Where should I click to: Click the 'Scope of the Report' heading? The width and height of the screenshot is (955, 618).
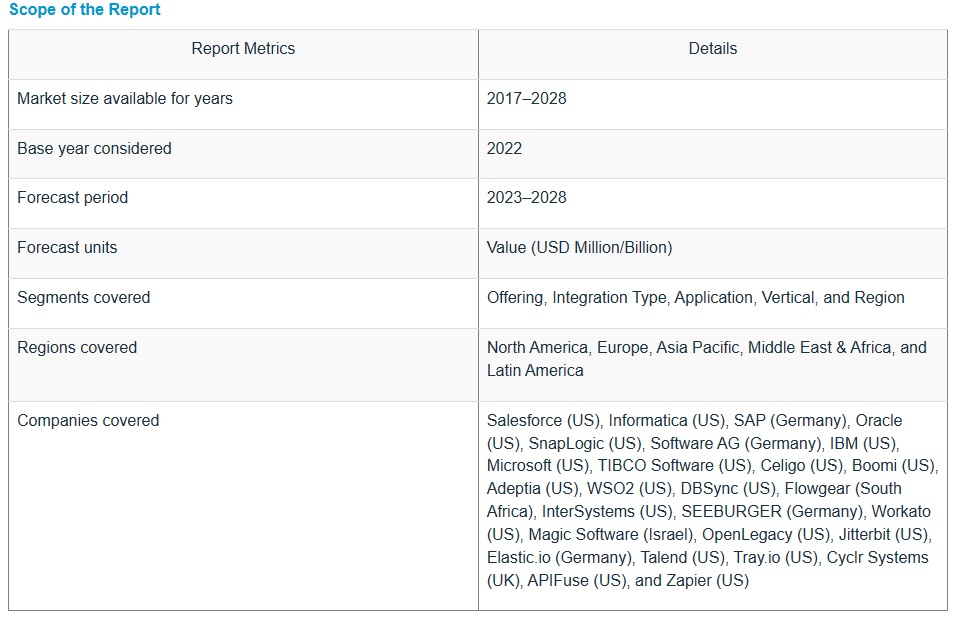(84, 10)
